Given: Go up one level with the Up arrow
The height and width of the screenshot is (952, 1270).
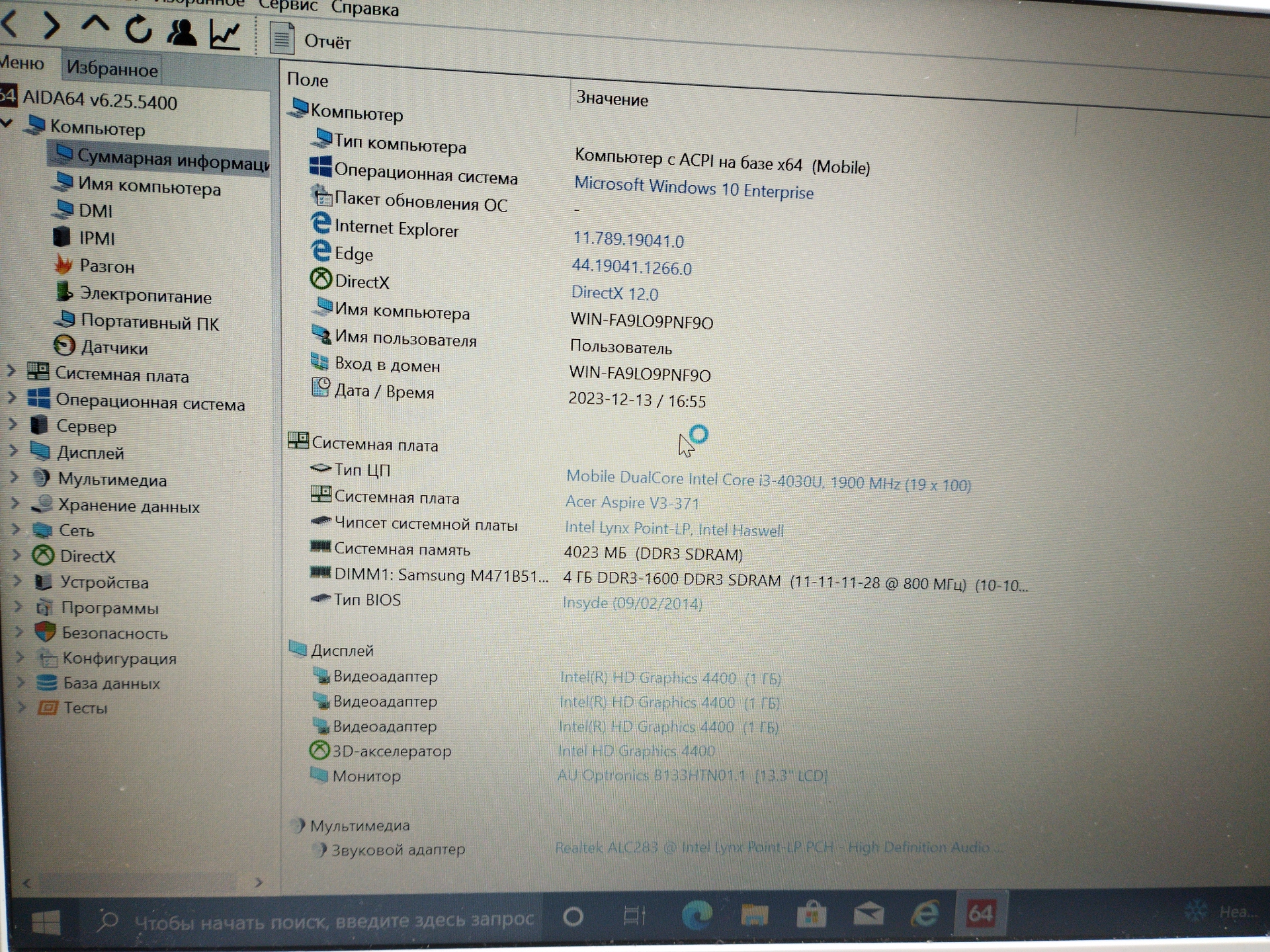Looking at the screenshot, I should (x=95, y=26).
